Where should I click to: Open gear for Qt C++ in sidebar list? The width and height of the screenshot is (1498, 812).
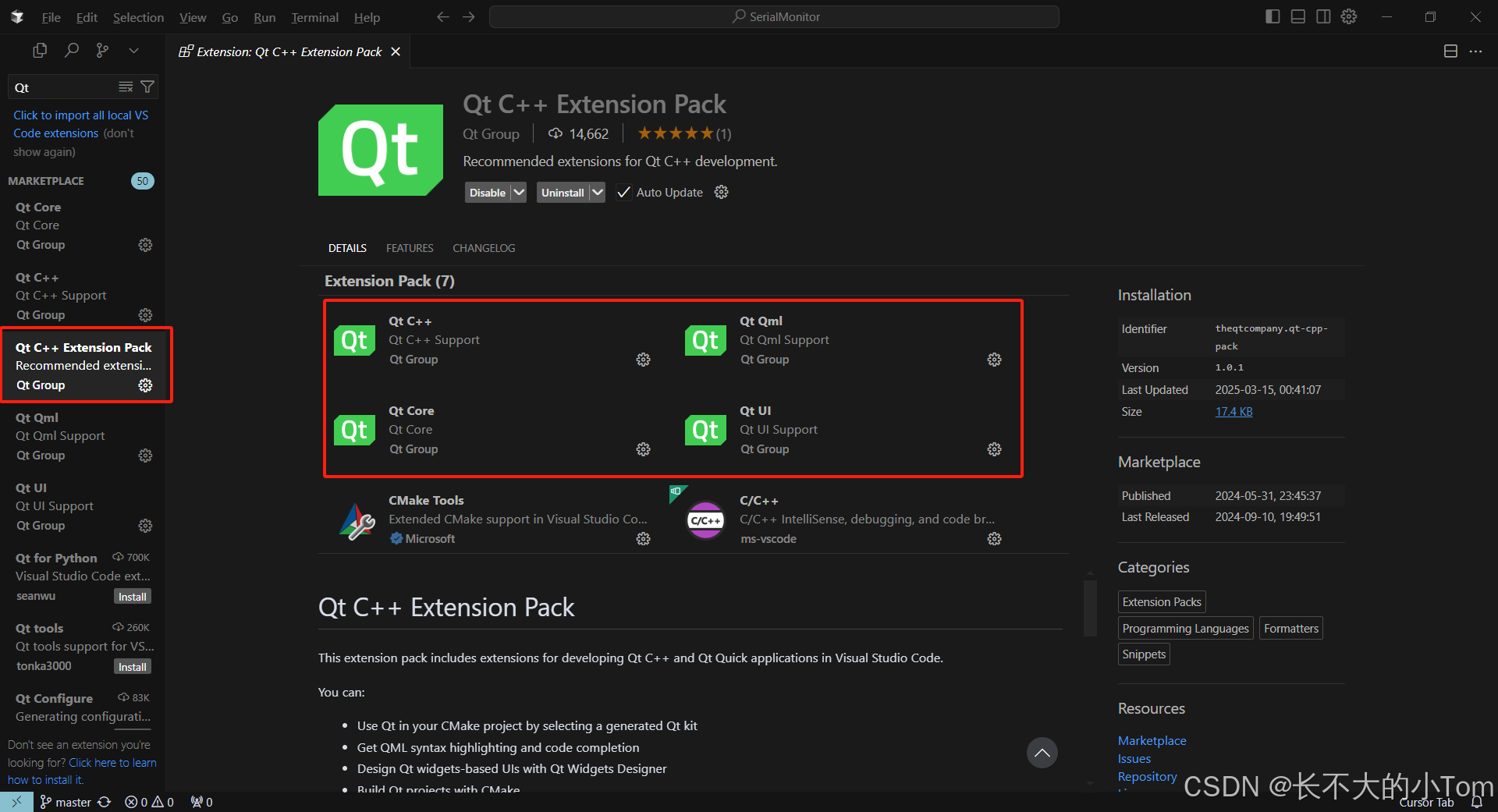pyautogui.click(x=145, y=315)
